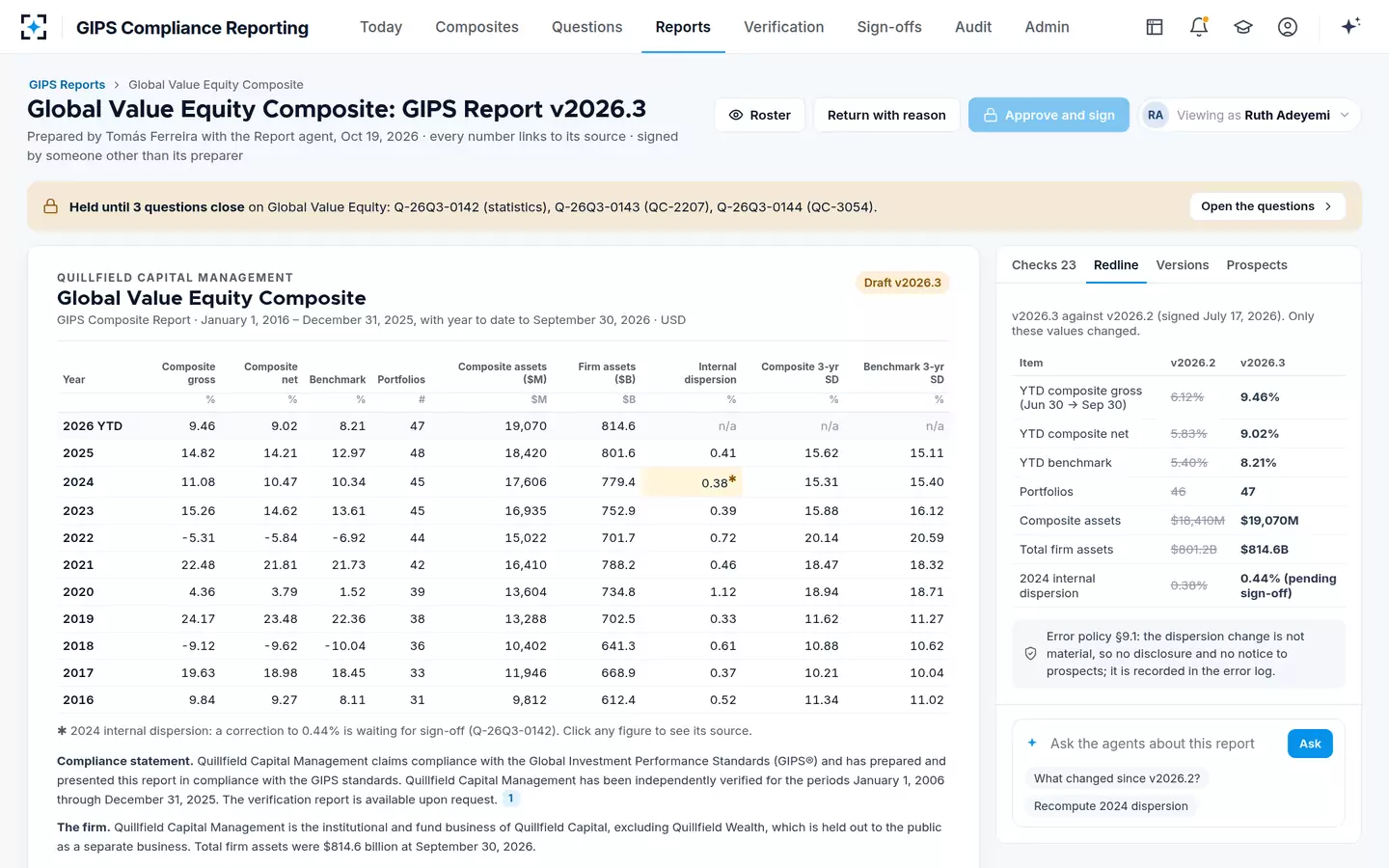Click the breadcrumb chevron after GIPS Reports
Image resolution: width=1389 pixels, height=868 pixels.
click(117, 85)
